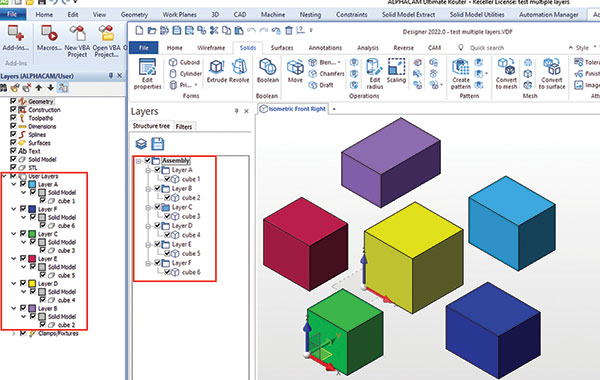Screen dimensions: 600x380
Task: Expand the Clamps/Fixtures node
Action: coord(14,333)
